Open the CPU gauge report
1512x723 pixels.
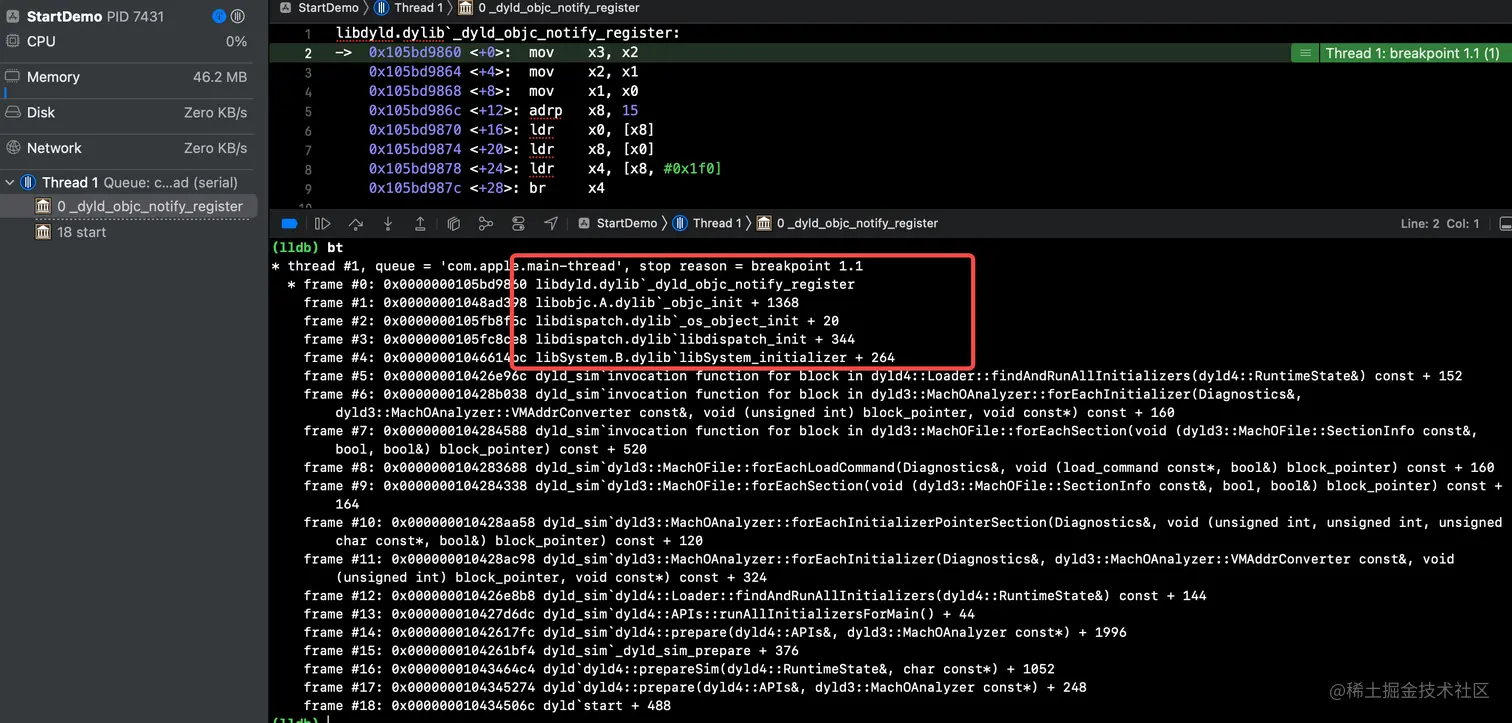pyautogui.click(x=128, y=42)
